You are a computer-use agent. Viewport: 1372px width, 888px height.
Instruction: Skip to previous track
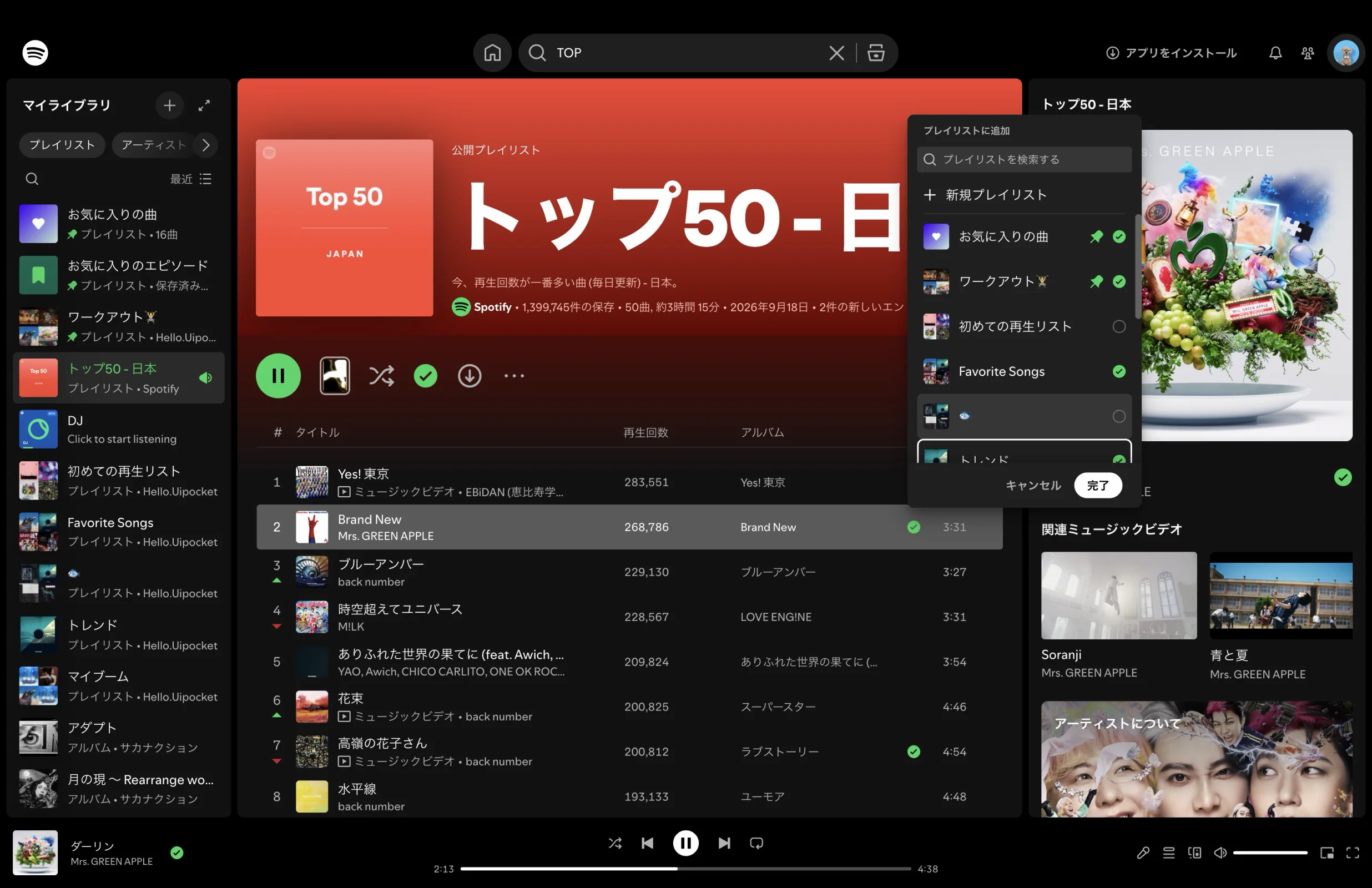[x=647, y=843]
